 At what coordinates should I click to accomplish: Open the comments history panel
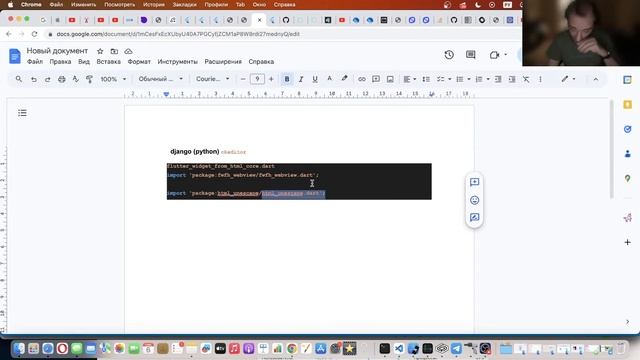(471, 55)
